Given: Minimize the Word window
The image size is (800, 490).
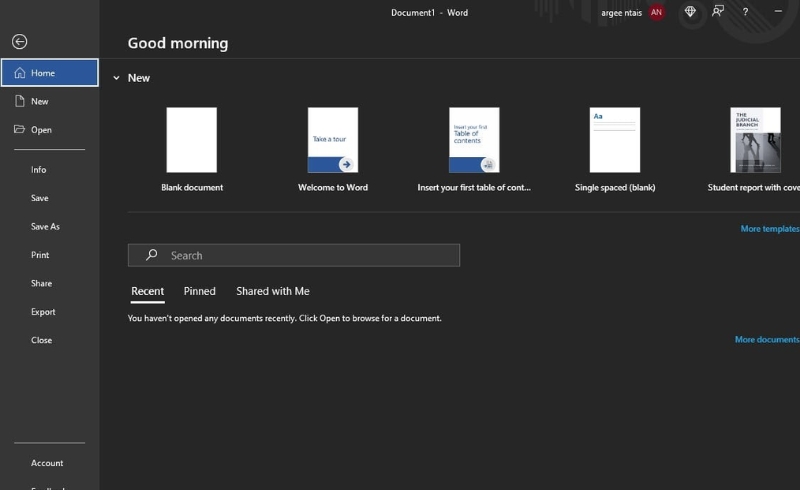Looking at the screenshot, I should pyautogui.click(x=778, y=11).
